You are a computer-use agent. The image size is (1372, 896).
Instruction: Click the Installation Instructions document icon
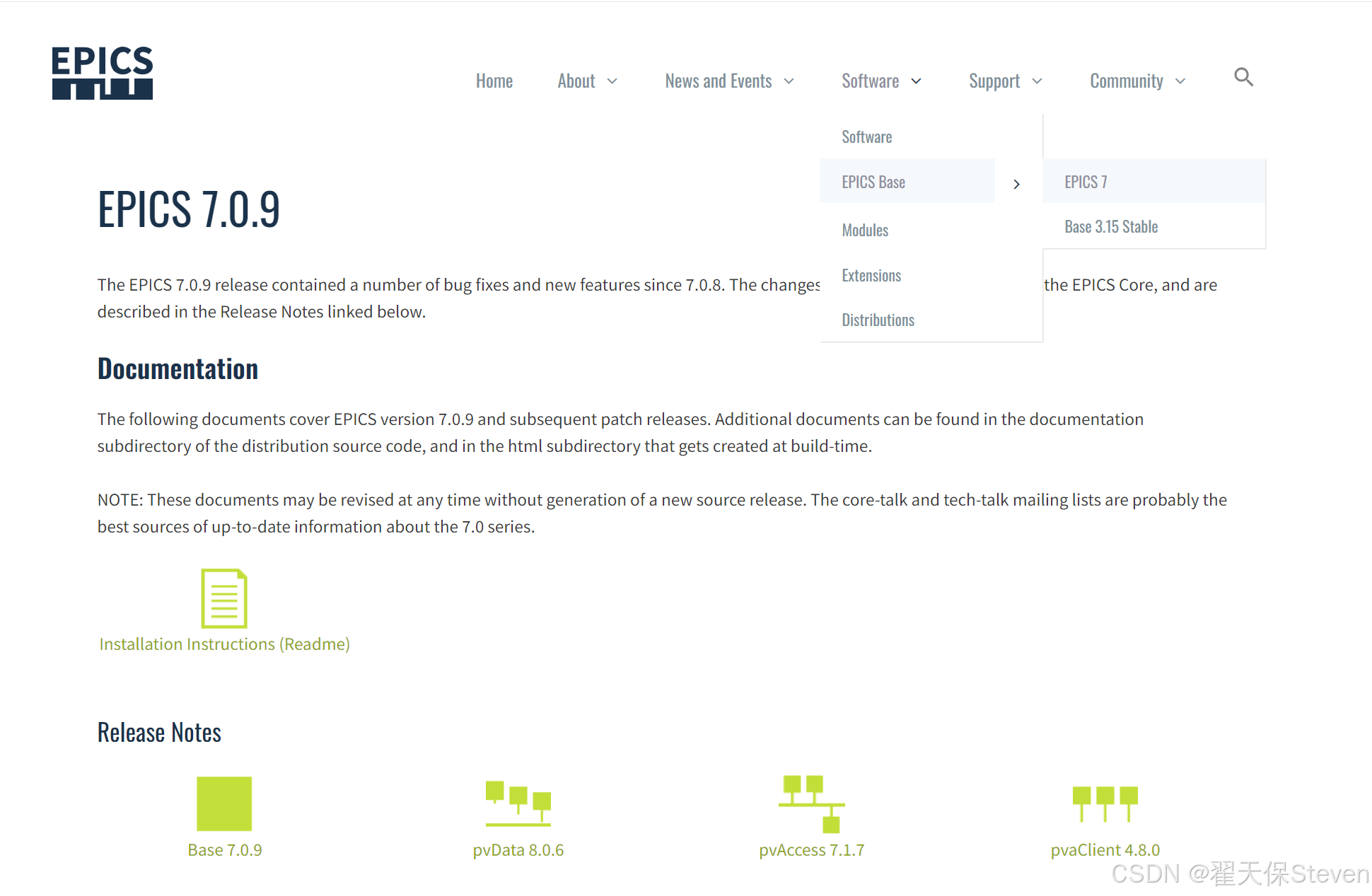click(x=224, y=598)
